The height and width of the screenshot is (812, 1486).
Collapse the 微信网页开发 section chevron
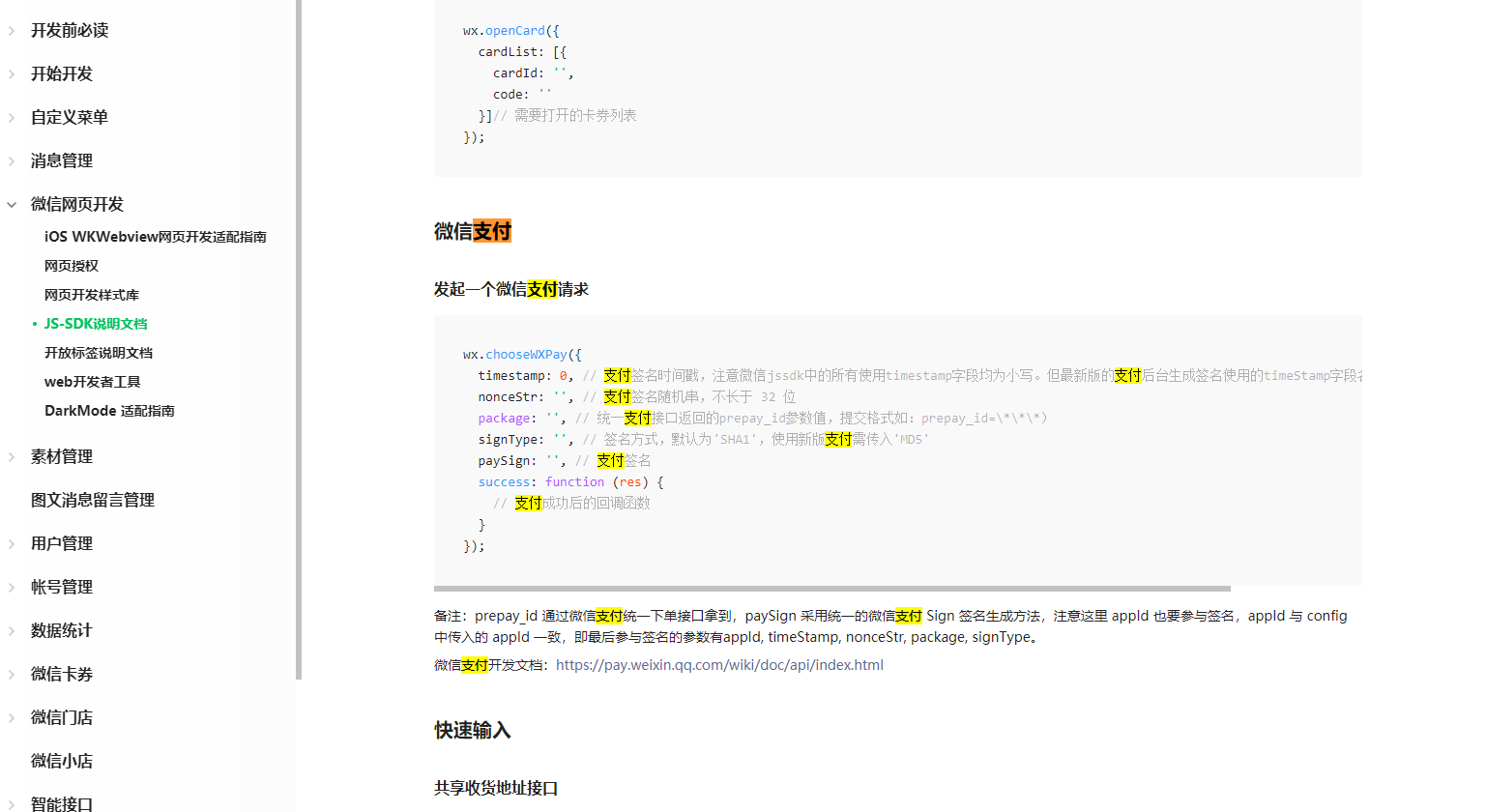click(x=12, y=205)
